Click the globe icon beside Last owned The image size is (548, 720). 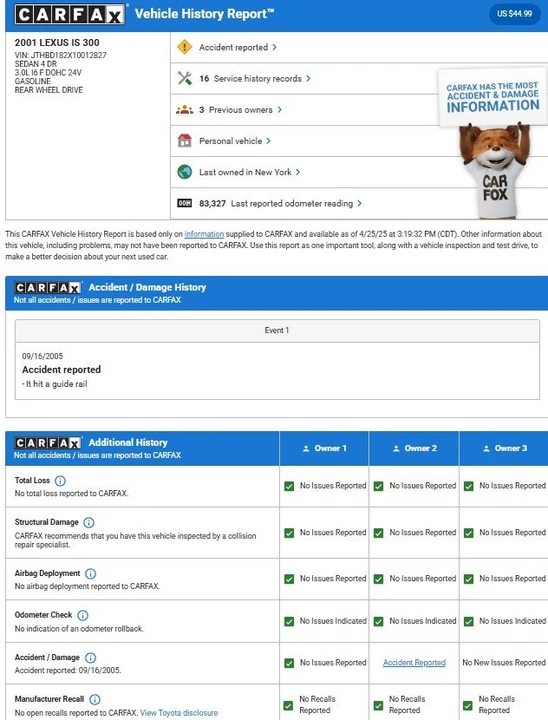coord(185,172)
